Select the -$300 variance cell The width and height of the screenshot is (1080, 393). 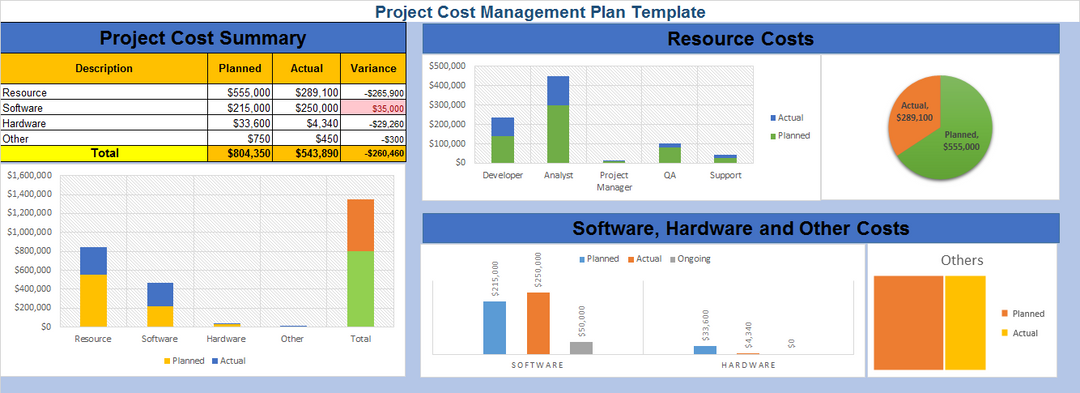click(x=373, y=138)
